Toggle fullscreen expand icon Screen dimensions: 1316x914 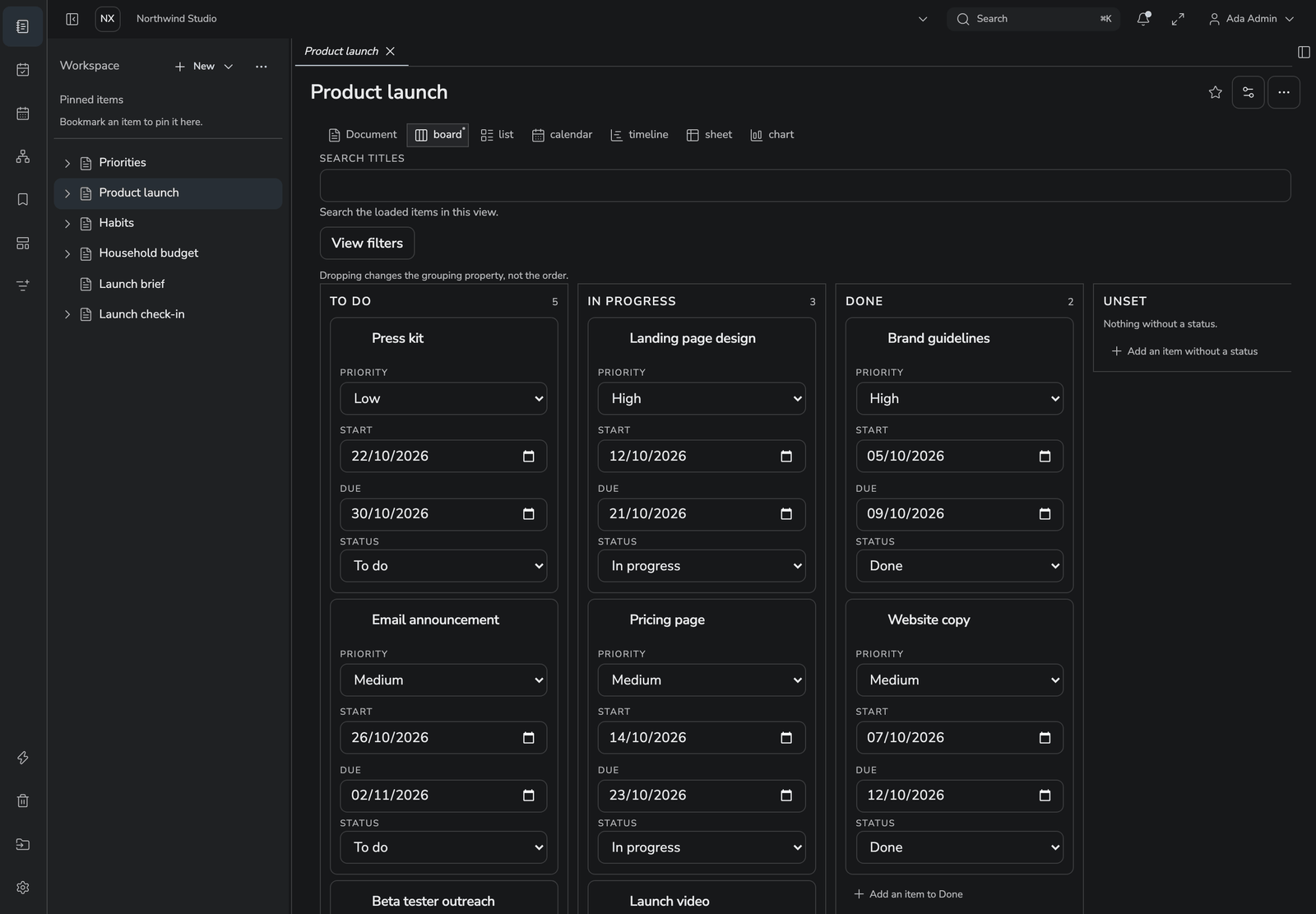(x=1178, y=19)
